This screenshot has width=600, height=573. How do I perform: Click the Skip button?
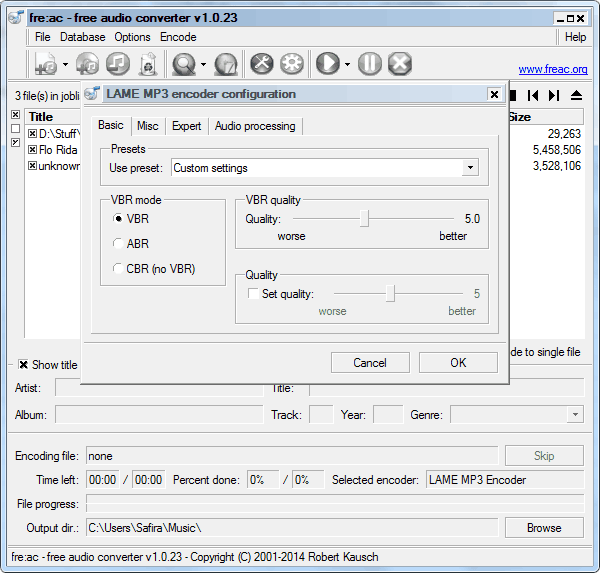coord(544,455)
